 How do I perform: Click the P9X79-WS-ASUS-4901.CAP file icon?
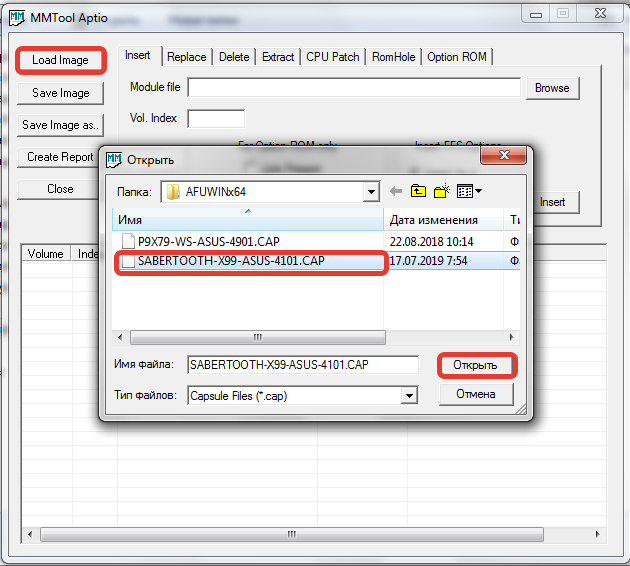(x=128, y=241)
